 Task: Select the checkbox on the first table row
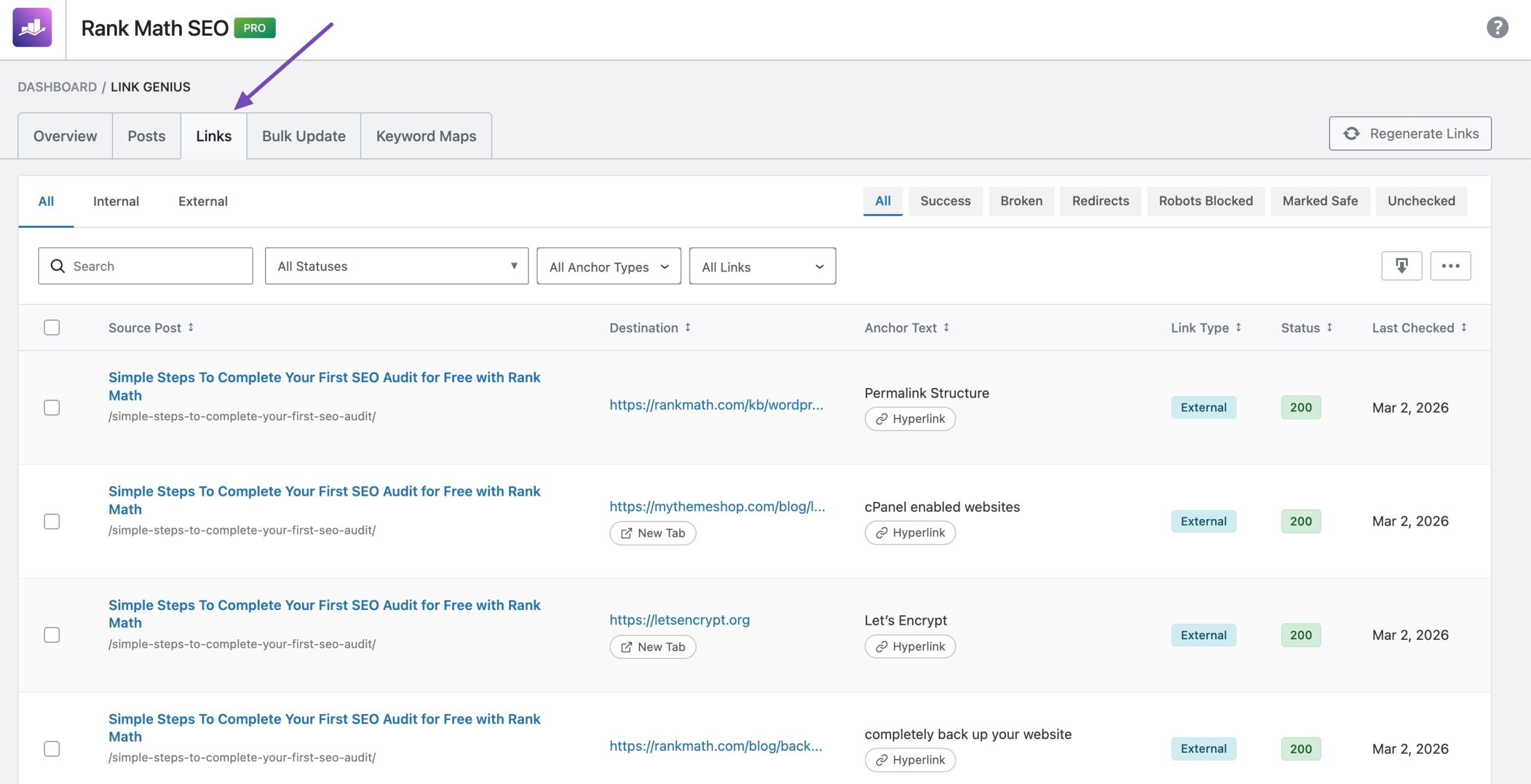click(x=53, y=407)
